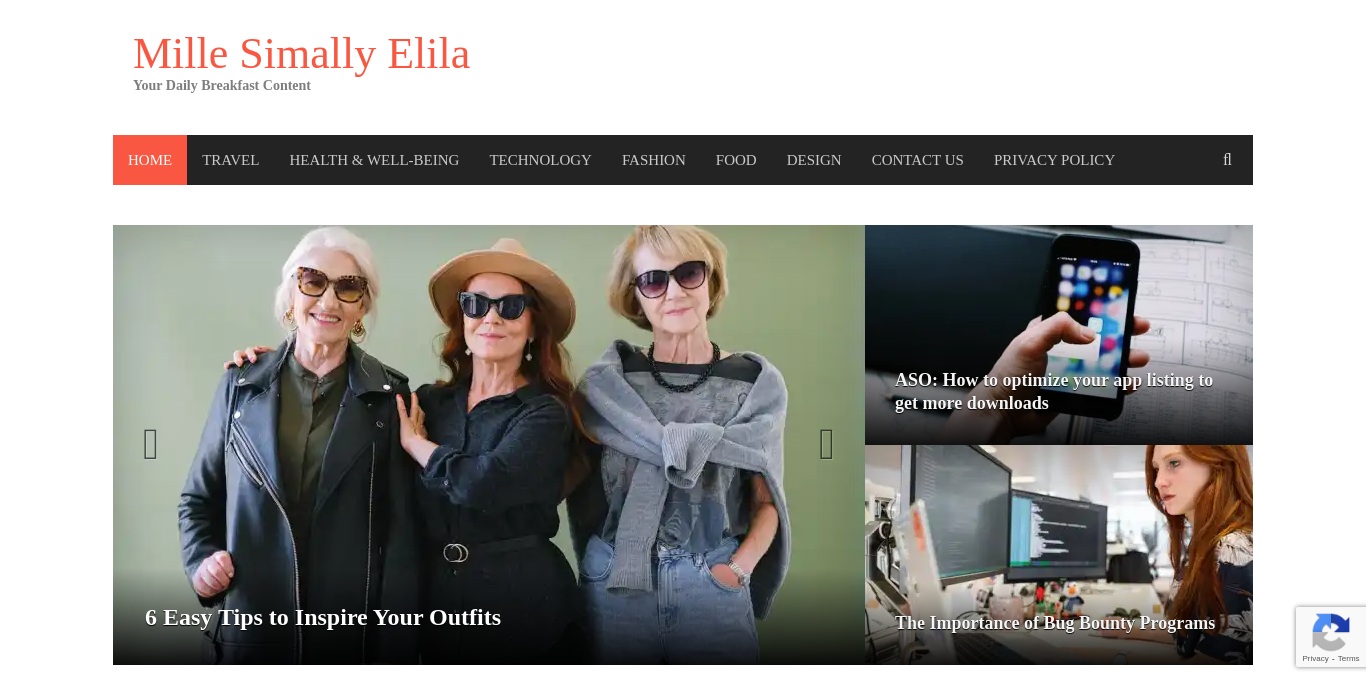Click the Mille Simally Elila site title
1366x681 pixels.
302,54
